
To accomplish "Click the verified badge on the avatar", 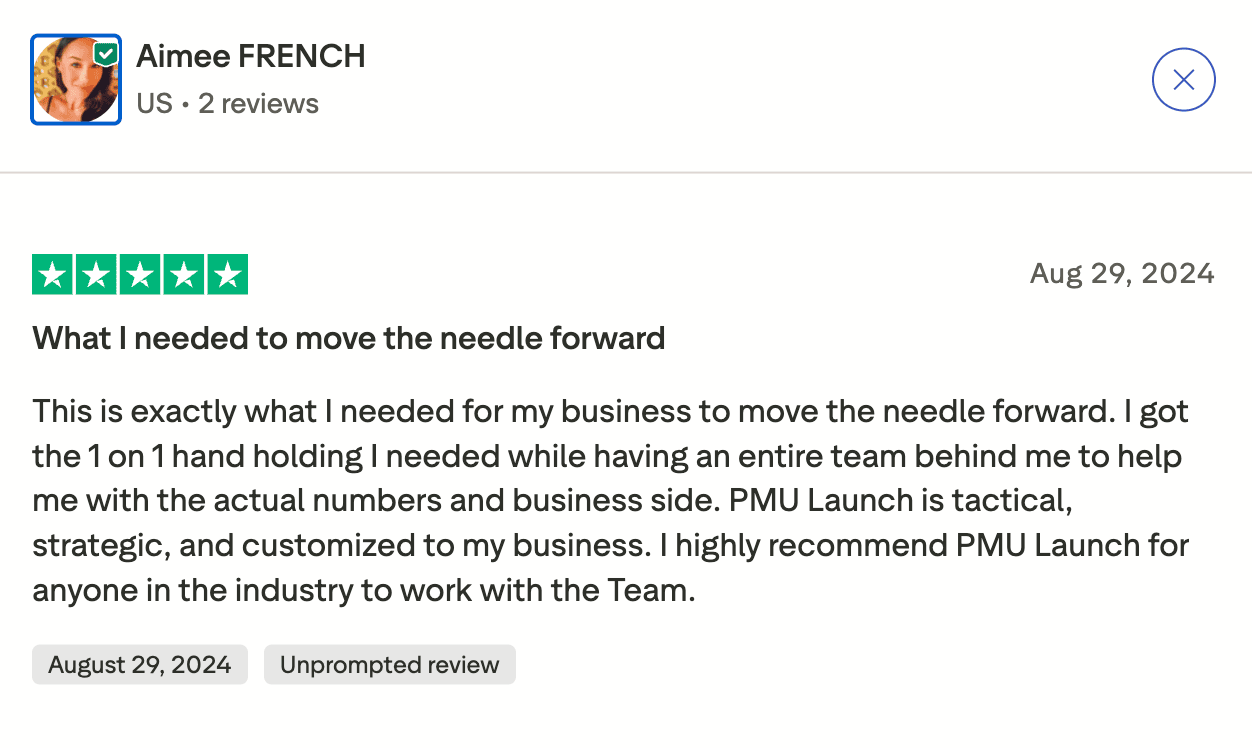I will [x=106, y=53].
